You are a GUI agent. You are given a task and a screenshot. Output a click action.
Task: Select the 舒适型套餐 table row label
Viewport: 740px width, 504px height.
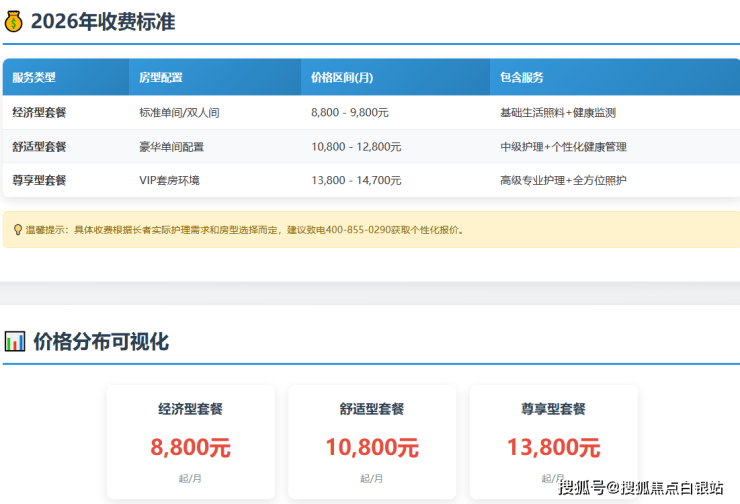[x=39, y=146]
